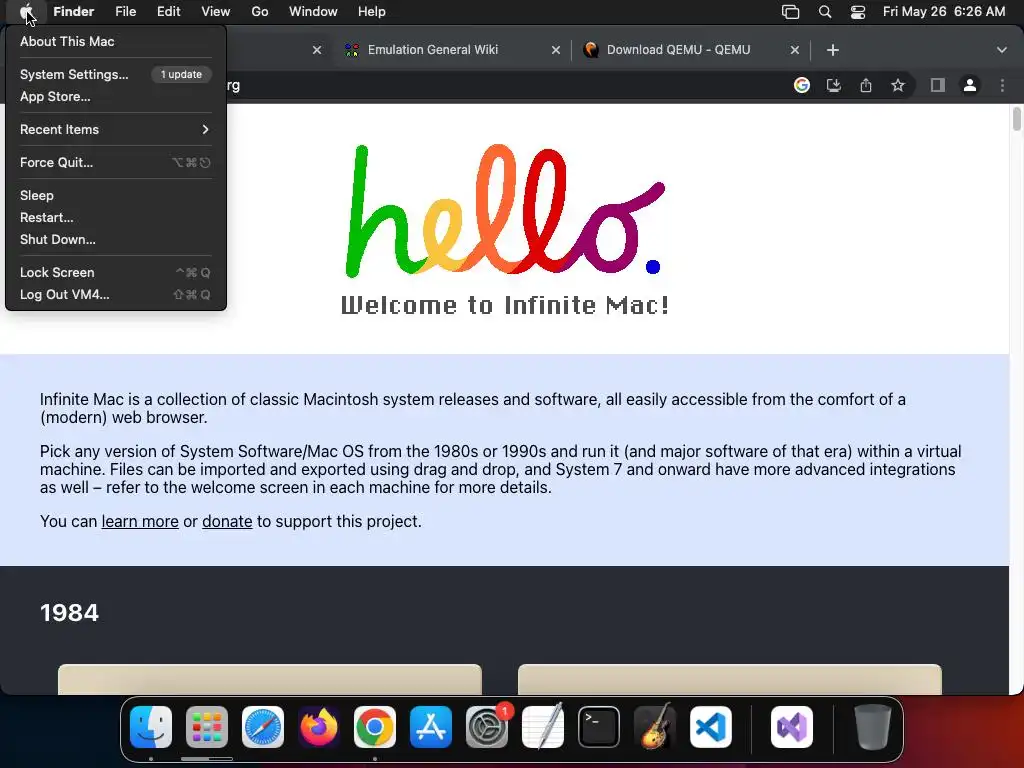Close the first browser tab

[x=317, y=50]
